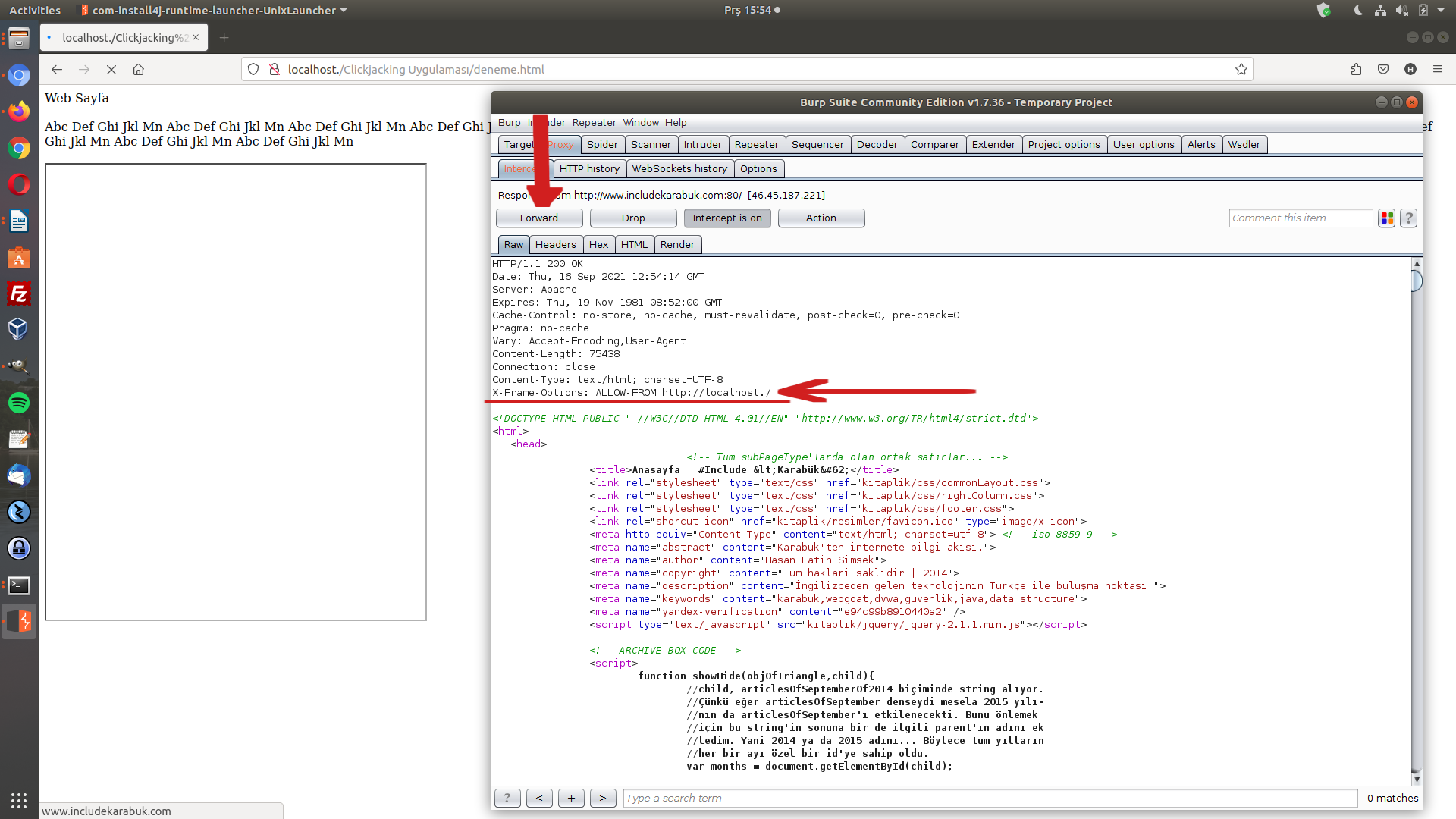This screenshot has width=1456, height=819.
Task: Drop the intercepted response
Action: pyautogui.click(x=633, y=218)
